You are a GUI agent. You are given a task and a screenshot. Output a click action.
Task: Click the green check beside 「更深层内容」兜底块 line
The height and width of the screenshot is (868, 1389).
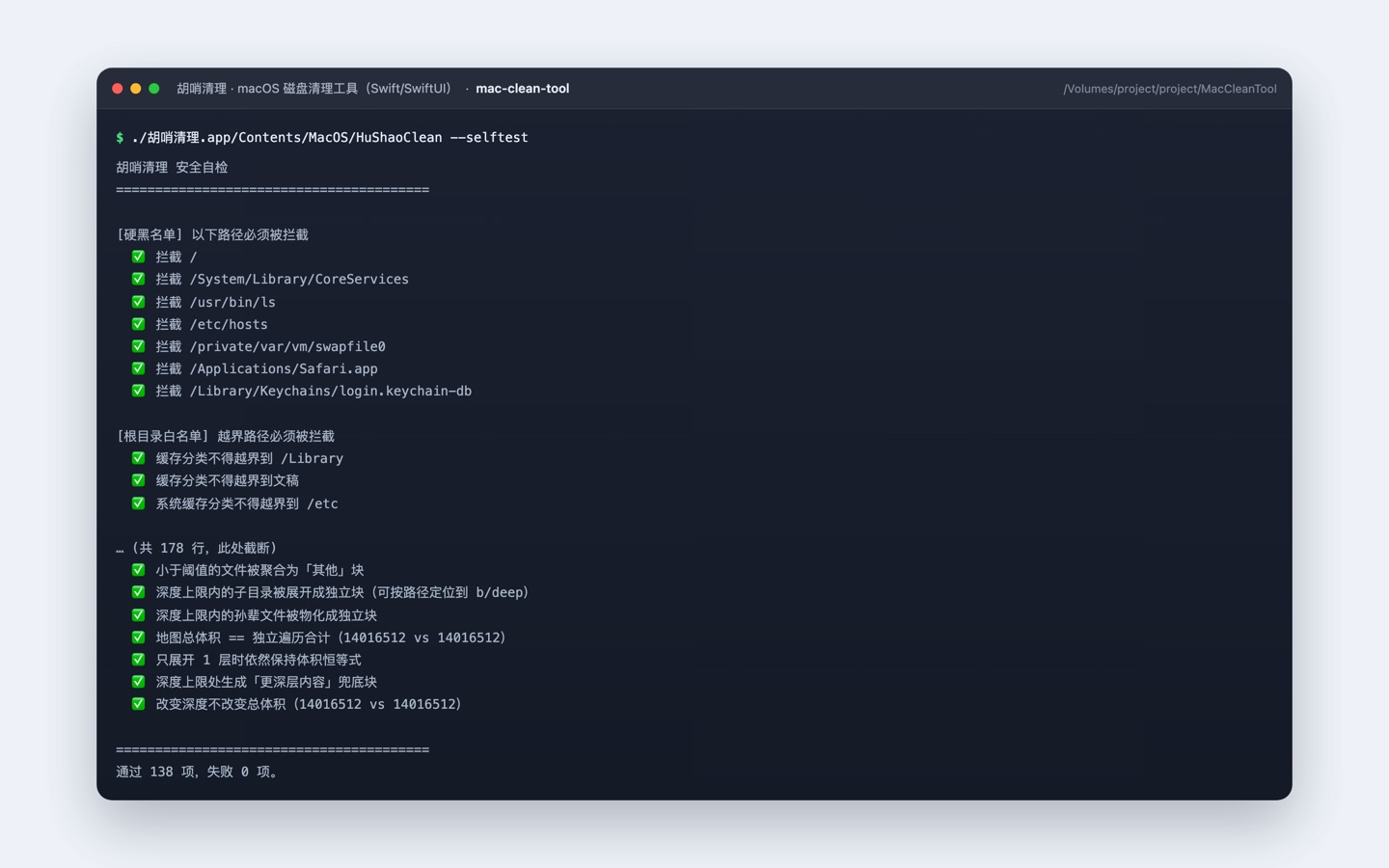pos(138,682)
